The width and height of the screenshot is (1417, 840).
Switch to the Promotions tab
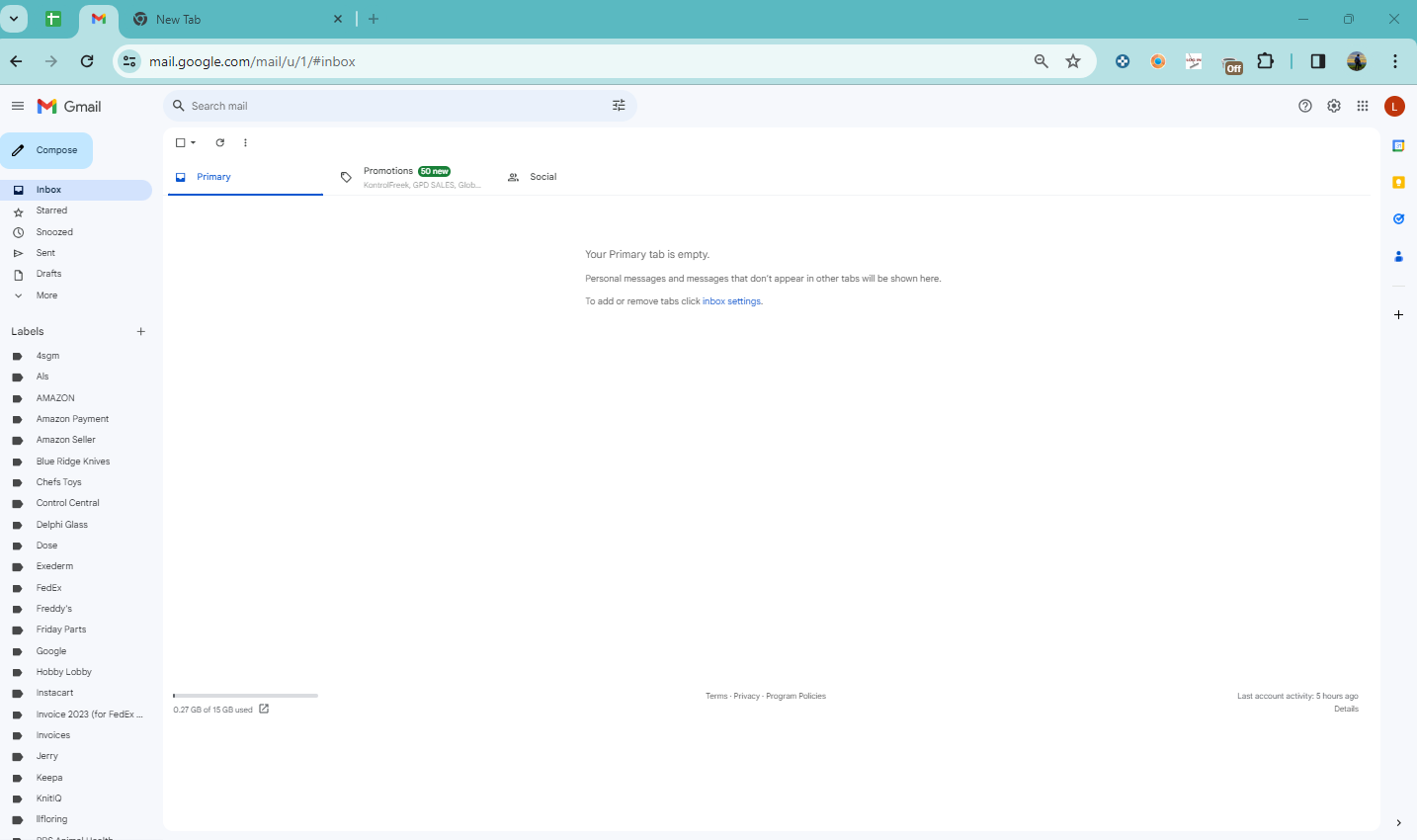click(x=413, y=177)
